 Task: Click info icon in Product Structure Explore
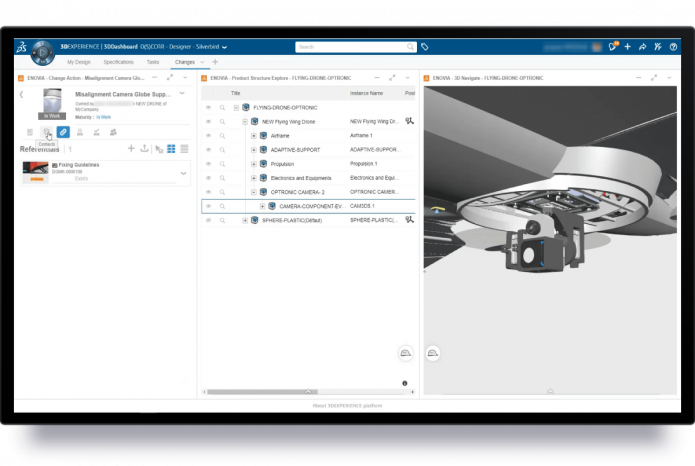click(x=405, y=383)
